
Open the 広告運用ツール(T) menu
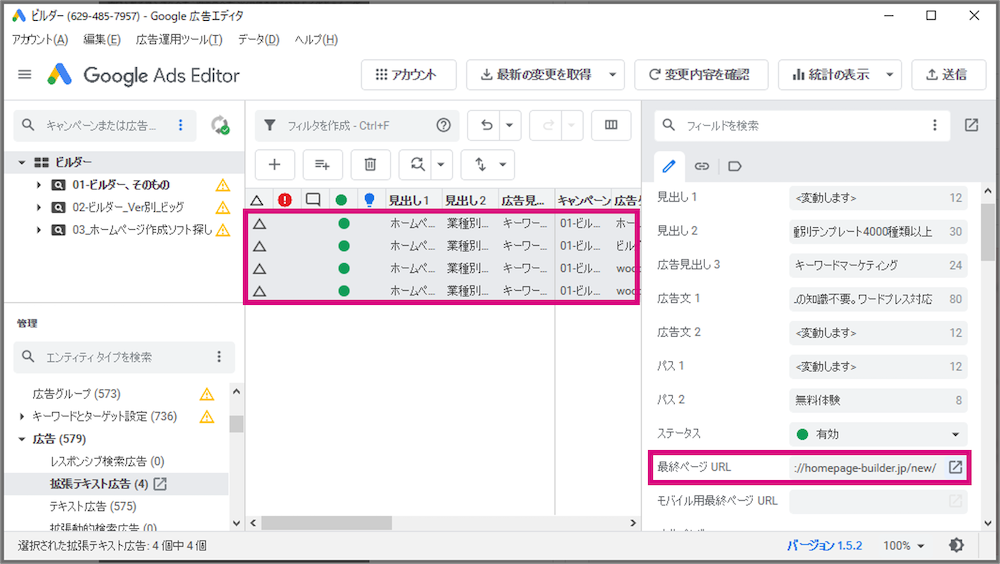click(179, 40)
